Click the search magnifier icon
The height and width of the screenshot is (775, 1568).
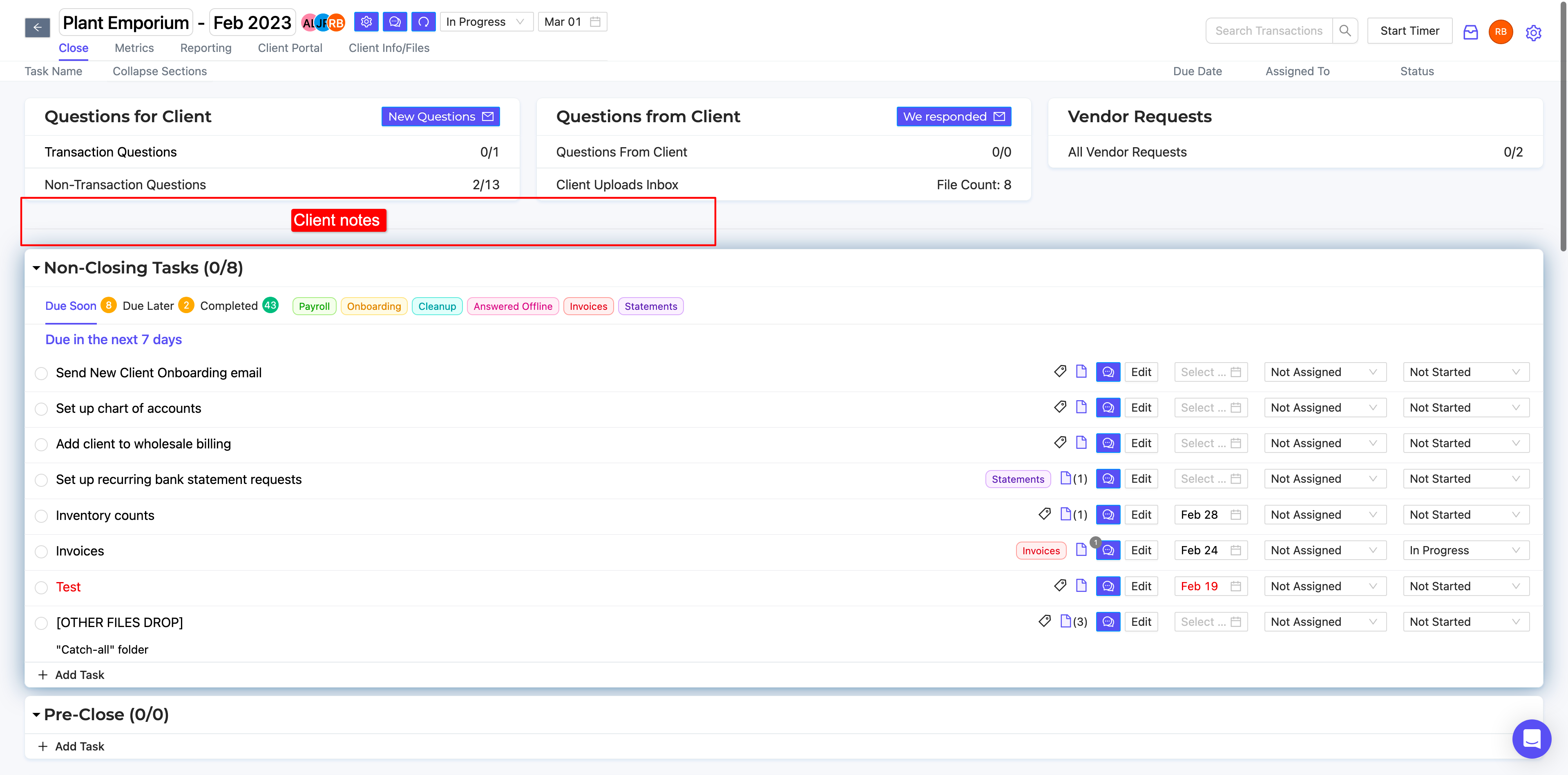click(1345, 30)
